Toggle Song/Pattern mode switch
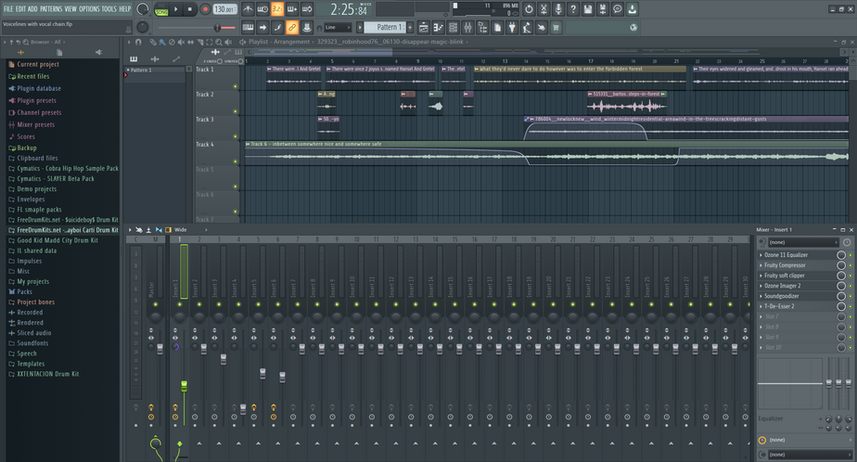Image resolution: width=857 pixels, height=462 pixels. click(x=162, y=9)
